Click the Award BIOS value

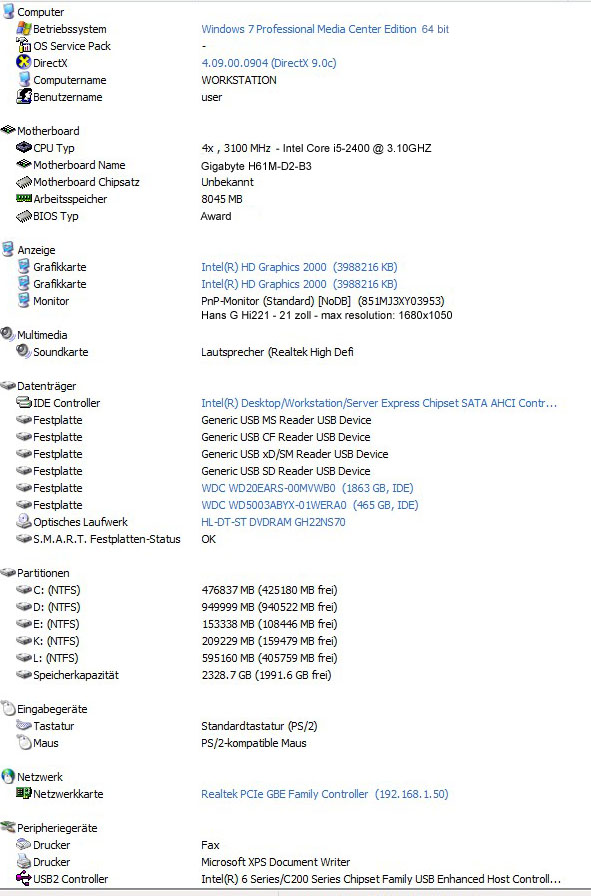(x=216, y=216)
